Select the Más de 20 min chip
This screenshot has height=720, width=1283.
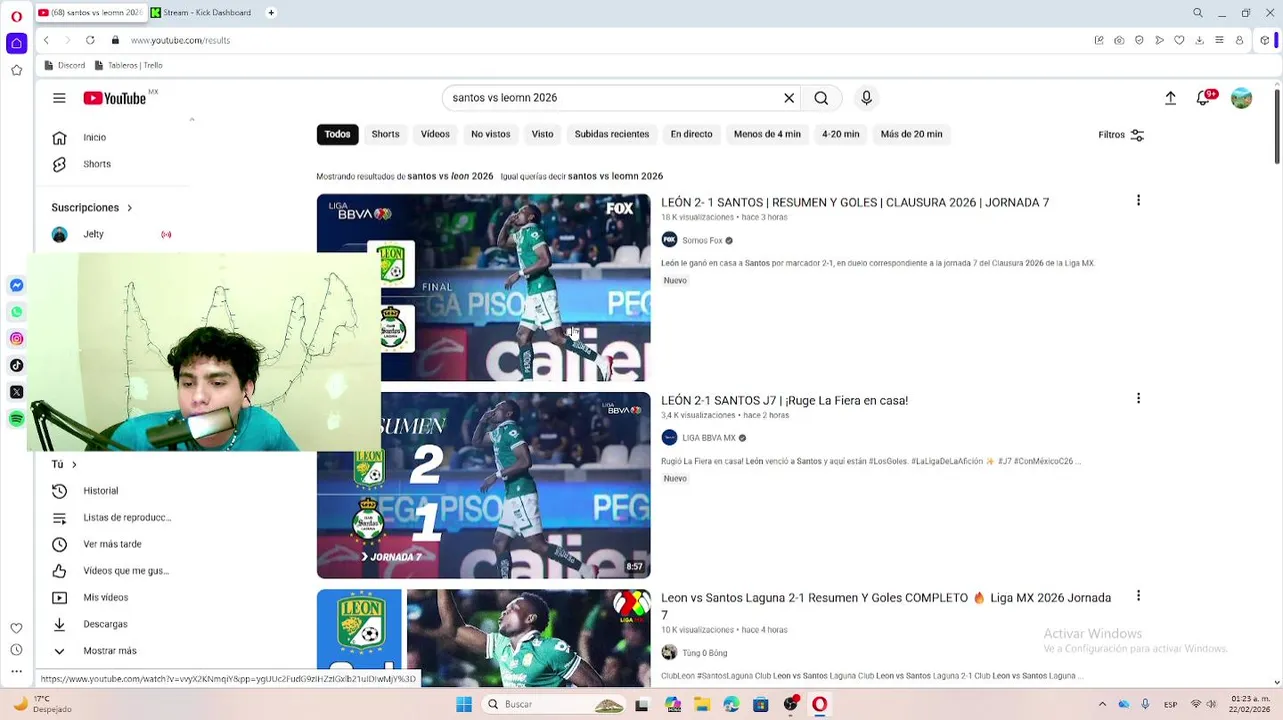pos(911,134)
